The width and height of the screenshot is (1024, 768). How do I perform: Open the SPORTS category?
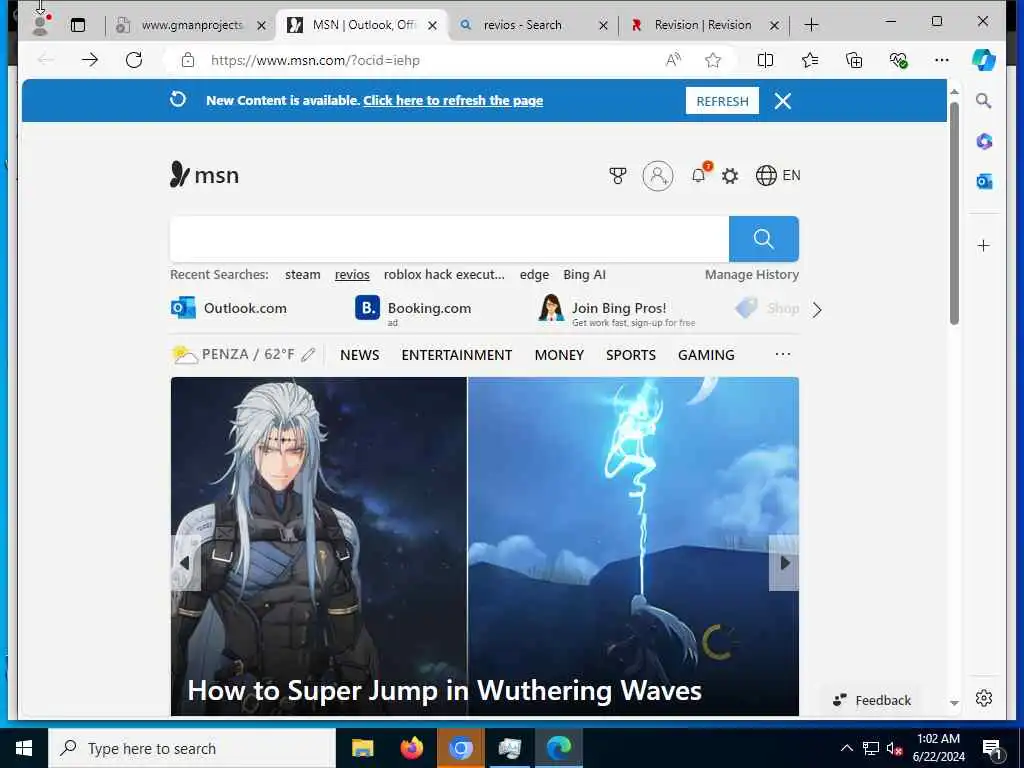click(x=630, y=355)
